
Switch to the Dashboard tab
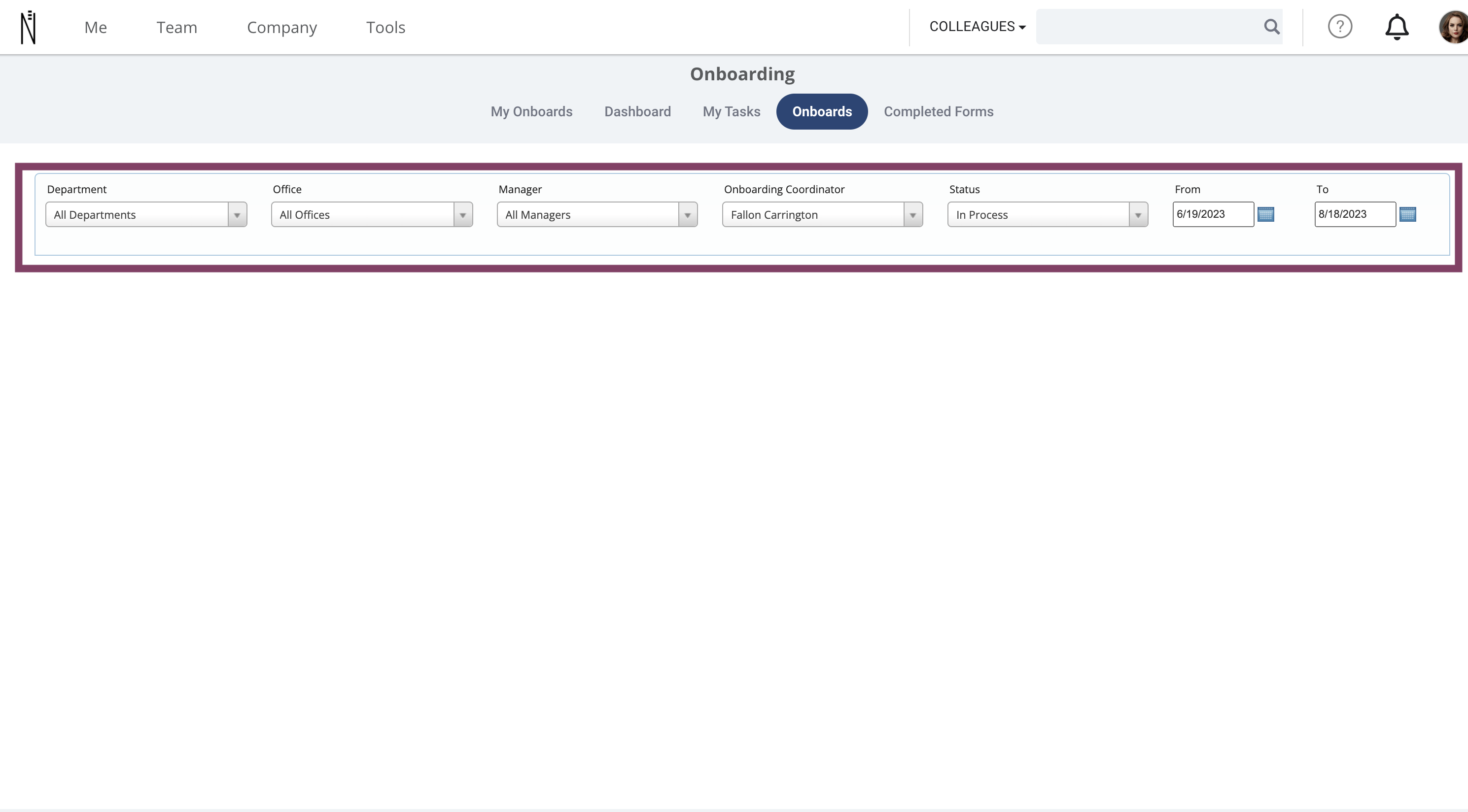click(x=638, y=112)
